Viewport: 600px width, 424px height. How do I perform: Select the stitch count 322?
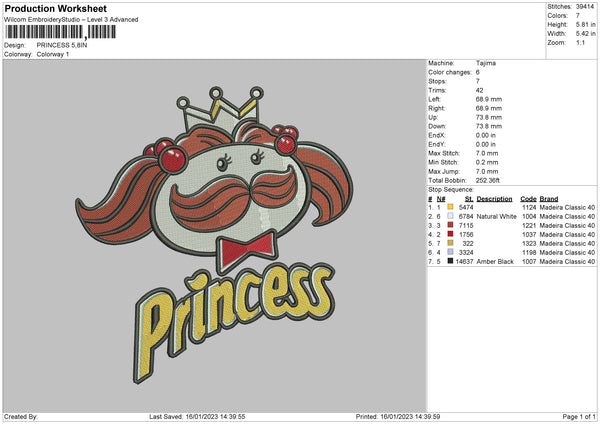(468, 243)
